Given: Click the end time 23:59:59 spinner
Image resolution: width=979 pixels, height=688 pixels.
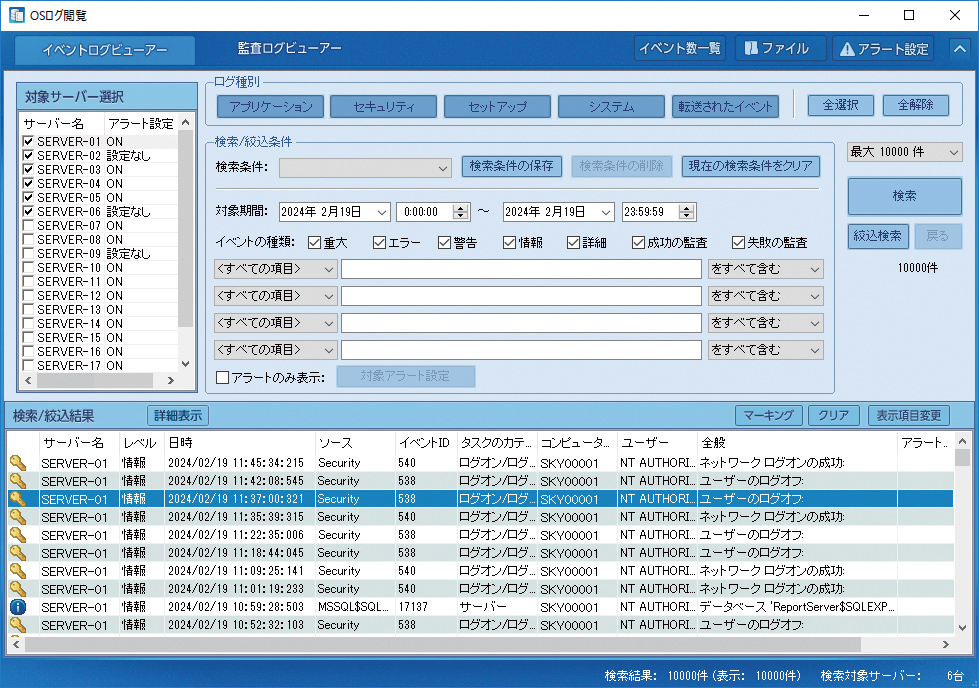Looking at the screenshot, I should pyautogui.click(x=687, y=212).
